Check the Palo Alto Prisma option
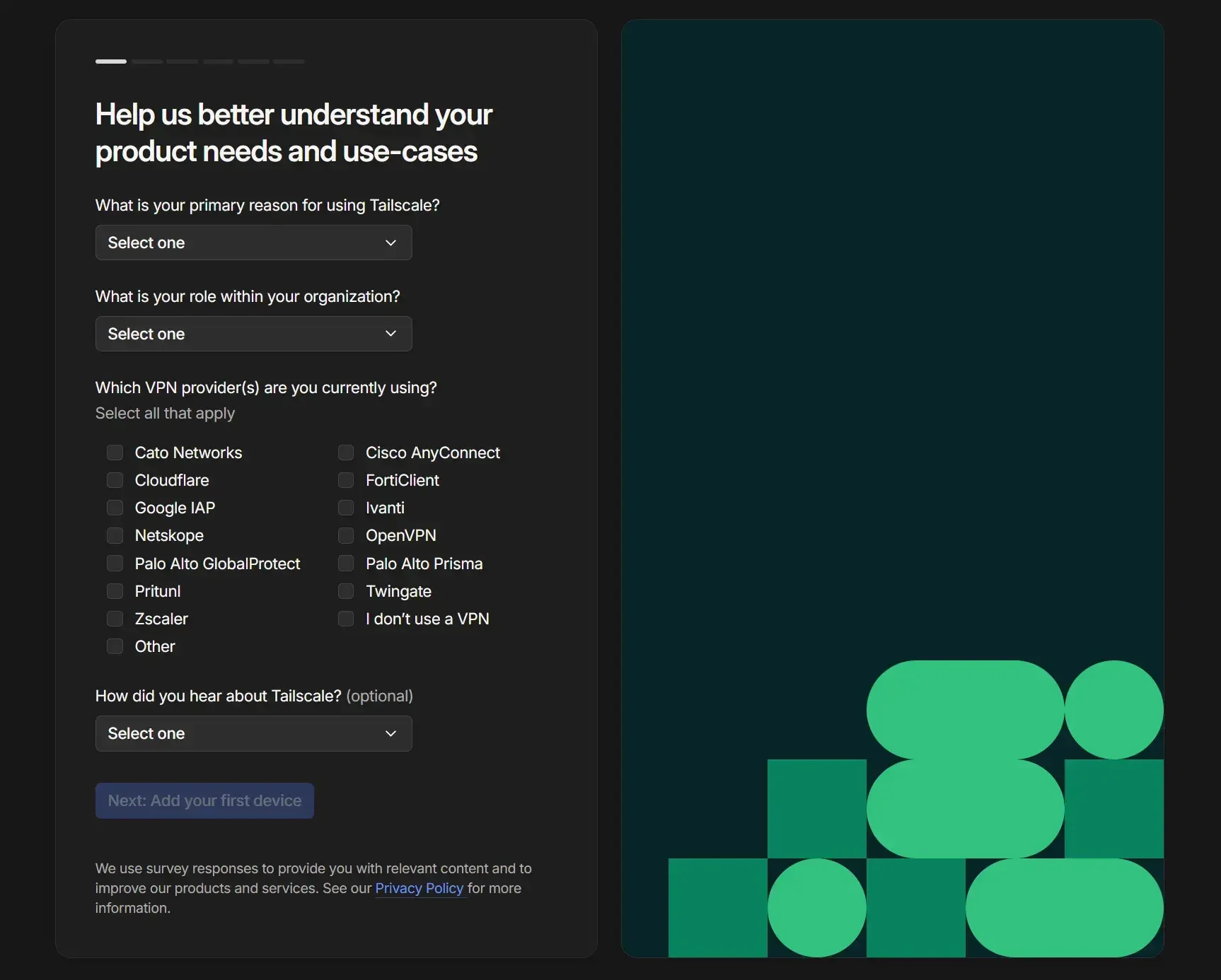 pyautogui.click(x=346, y=564)
